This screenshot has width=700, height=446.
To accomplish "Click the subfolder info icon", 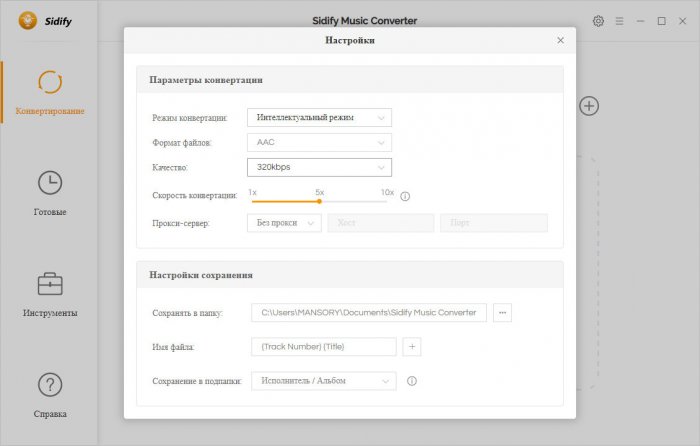I will pos(411,381).
